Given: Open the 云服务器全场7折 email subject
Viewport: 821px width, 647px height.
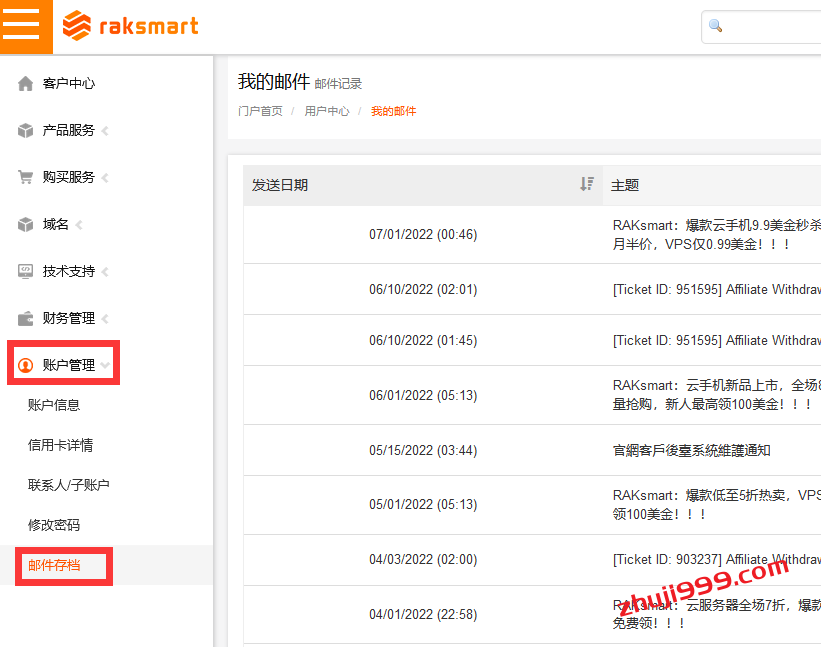Looking at the screenshot, I should pos(716,614).
